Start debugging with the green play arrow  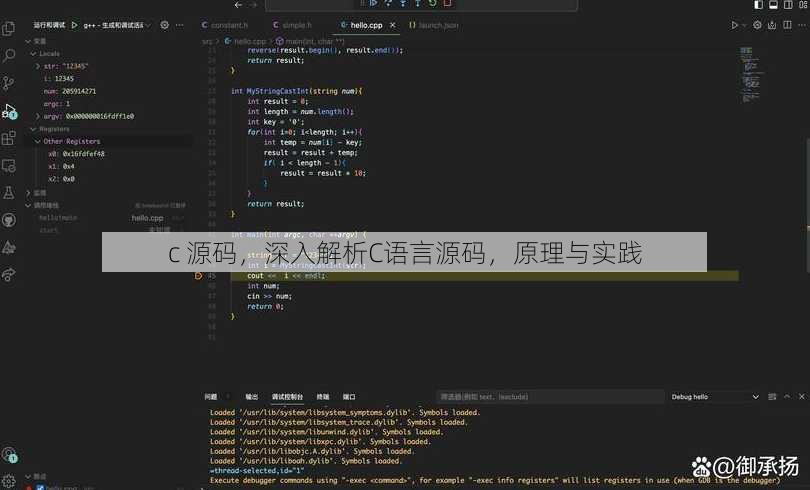[x=74, y=25]
